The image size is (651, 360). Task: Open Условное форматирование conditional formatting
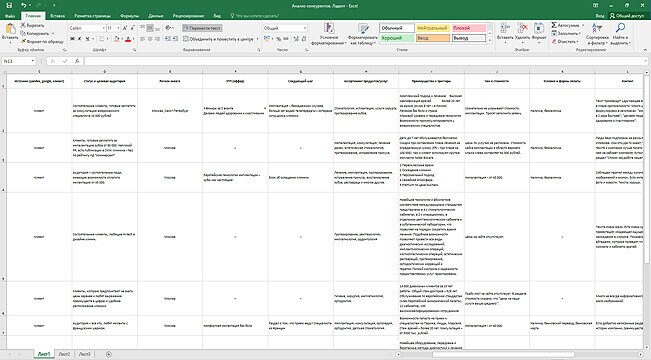click(x=329, y=34)
